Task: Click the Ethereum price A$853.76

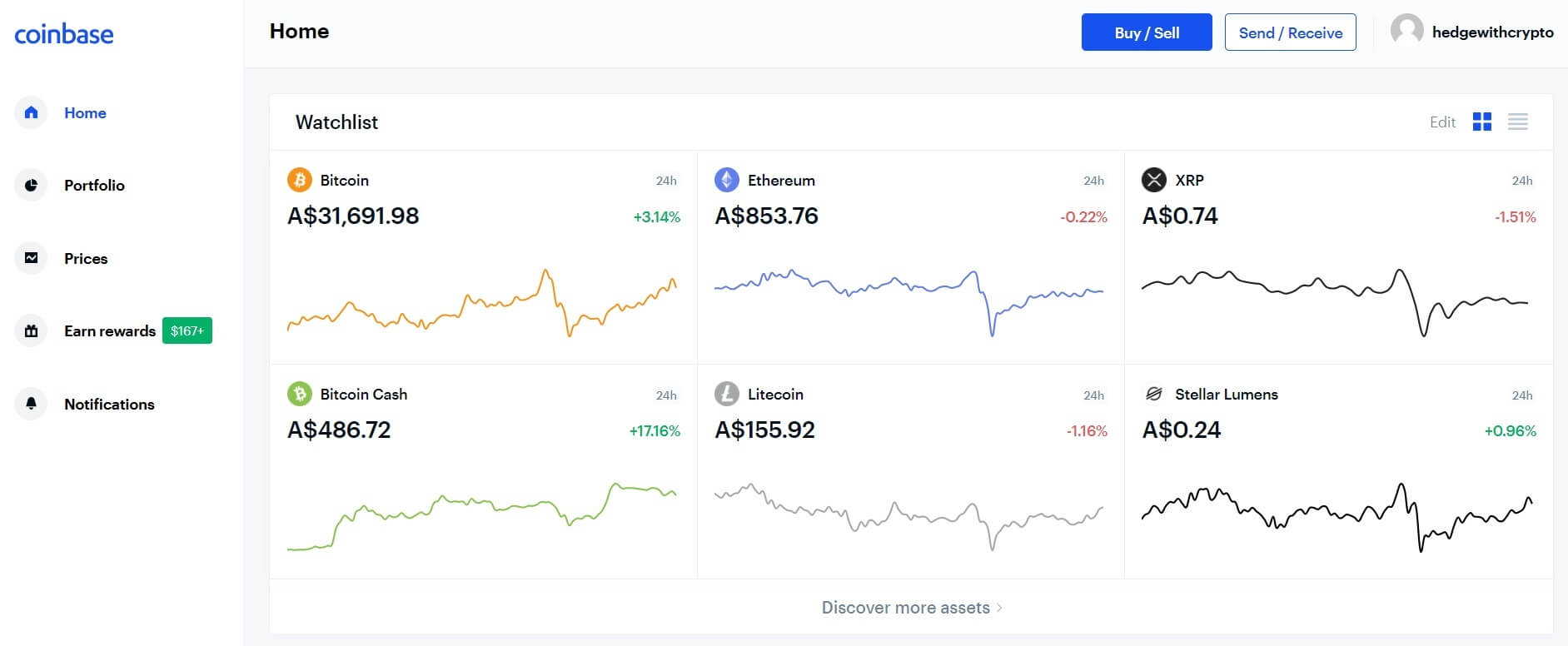Action: (x=767, y=216)
